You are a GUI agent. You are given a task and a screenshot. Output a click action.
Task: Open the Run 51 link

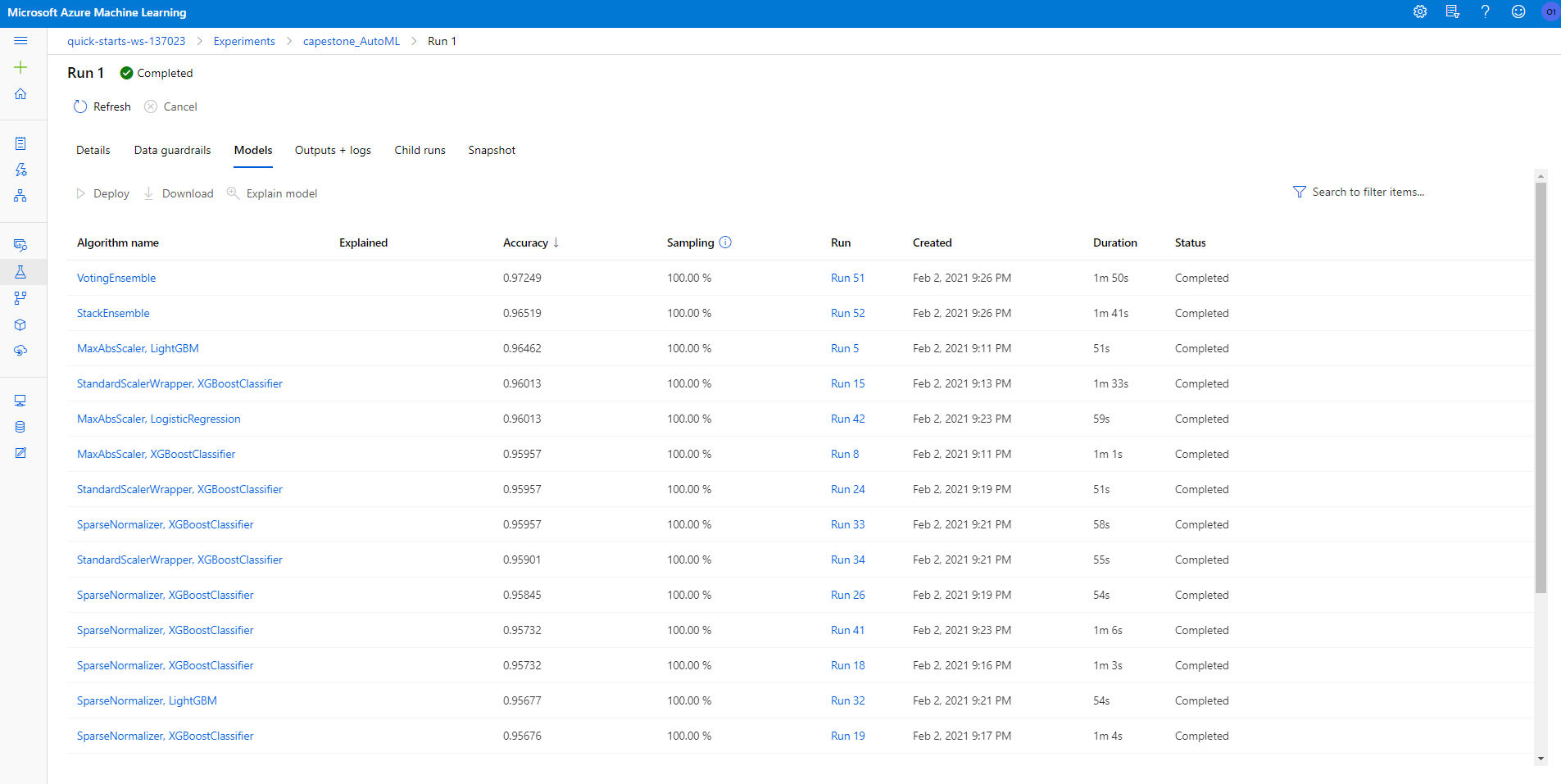coord(847,278)
